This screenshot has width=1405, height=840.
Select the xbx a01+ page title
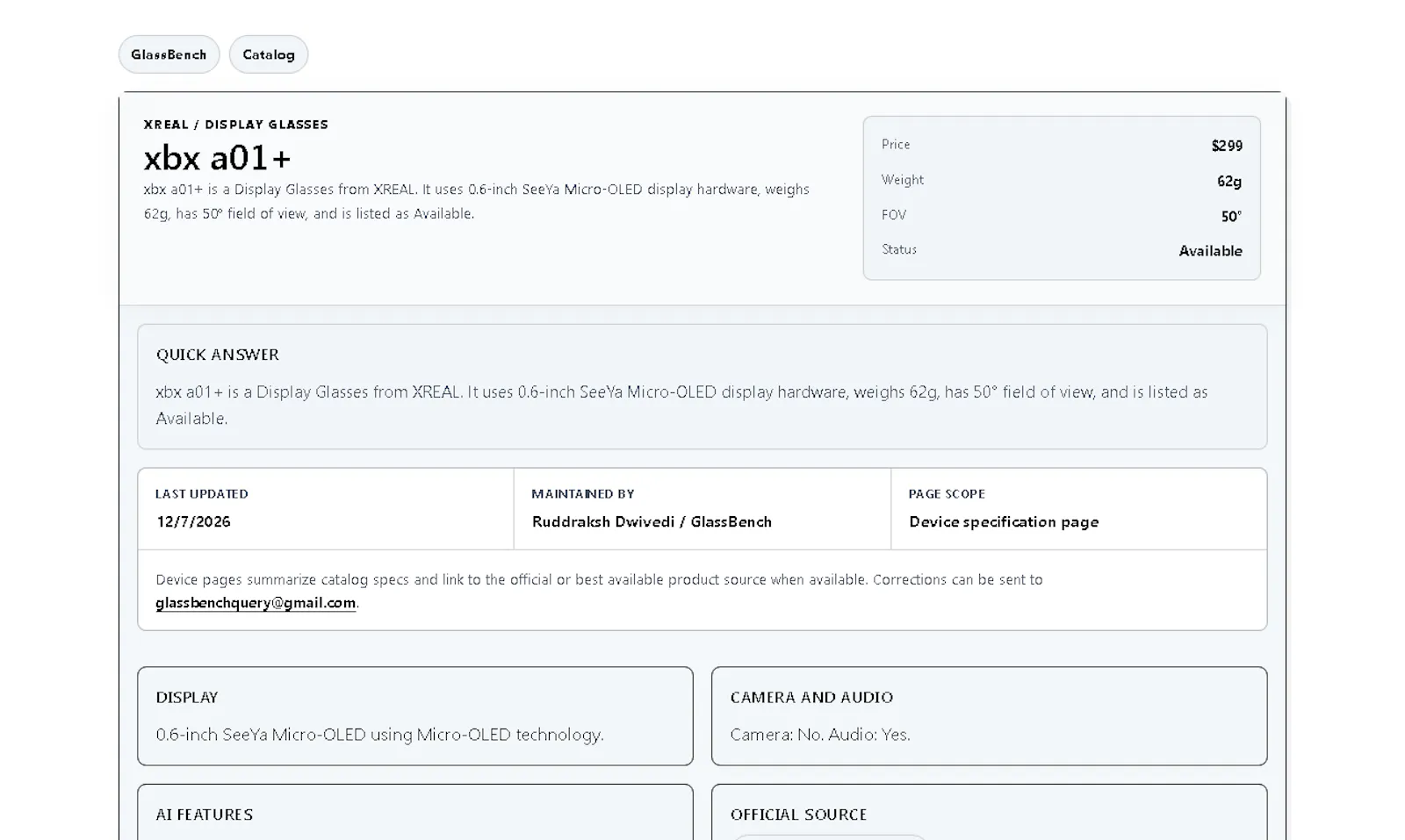[217, 158]
